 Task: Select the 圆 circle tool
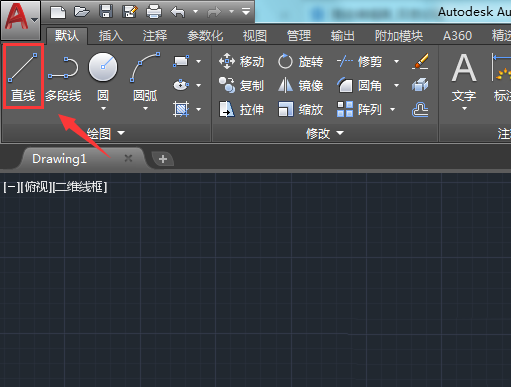[x=103, y=77]
